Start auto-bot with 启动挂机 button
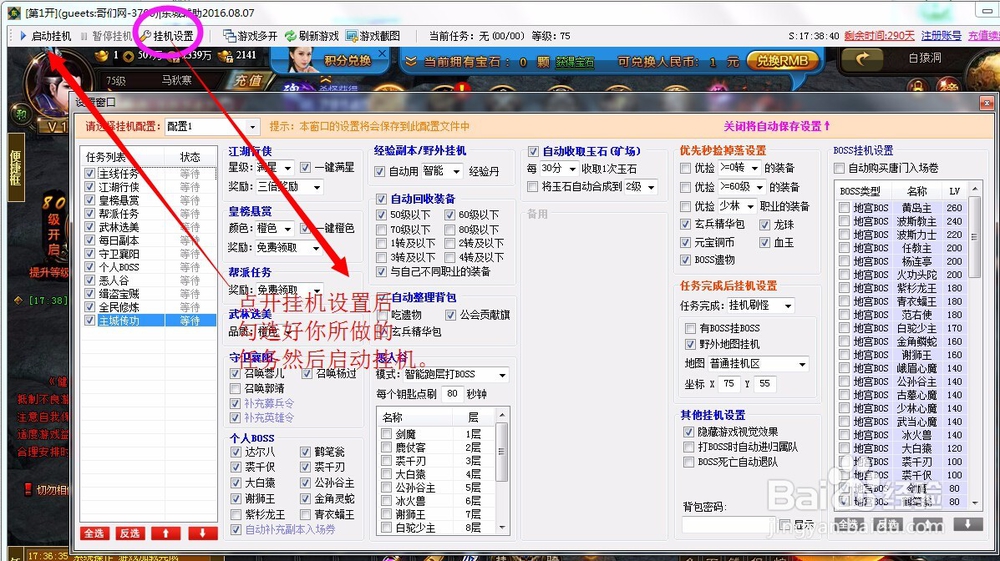This screenshot has width=1000, height=561. coord(45,36)
